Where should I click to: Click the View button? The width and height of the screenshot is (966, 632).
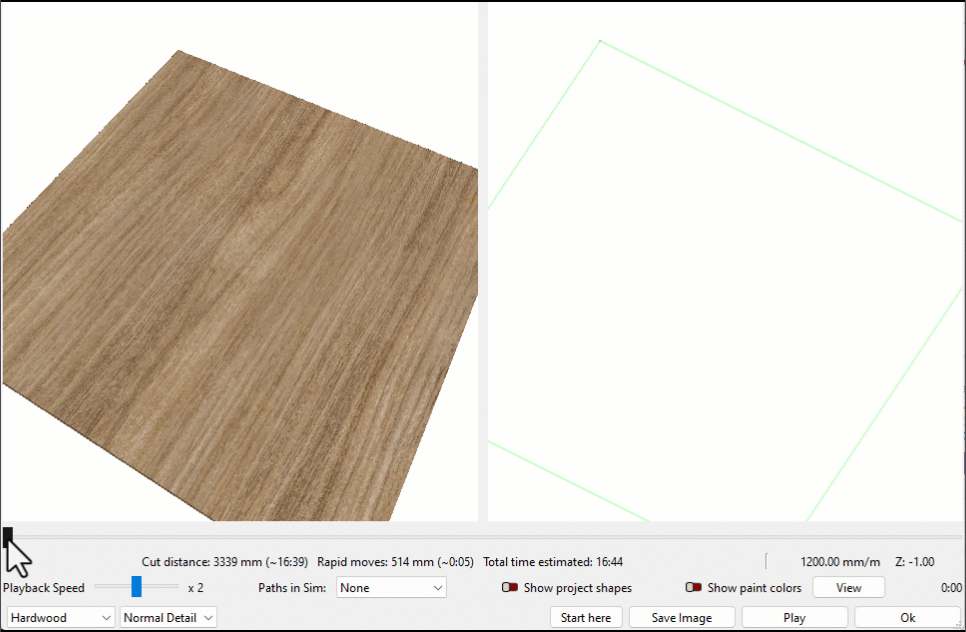(848, 588)
